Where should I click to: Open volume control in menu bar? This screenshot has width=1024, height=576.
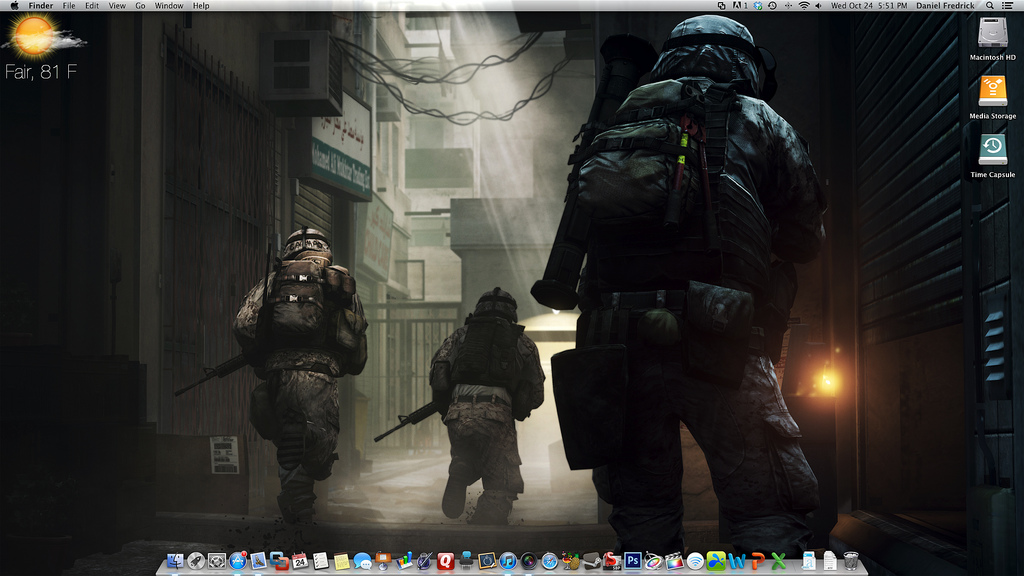tap(818, 5)
